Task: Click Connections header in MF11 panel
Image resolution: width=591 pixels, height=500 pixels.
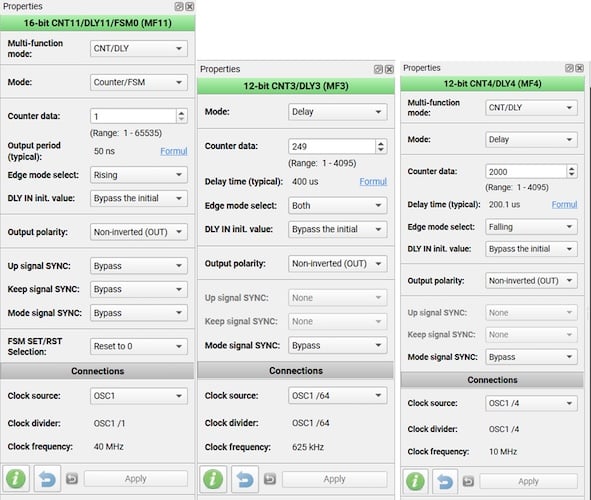Action: pyautogui.click(x=97, y=371)
